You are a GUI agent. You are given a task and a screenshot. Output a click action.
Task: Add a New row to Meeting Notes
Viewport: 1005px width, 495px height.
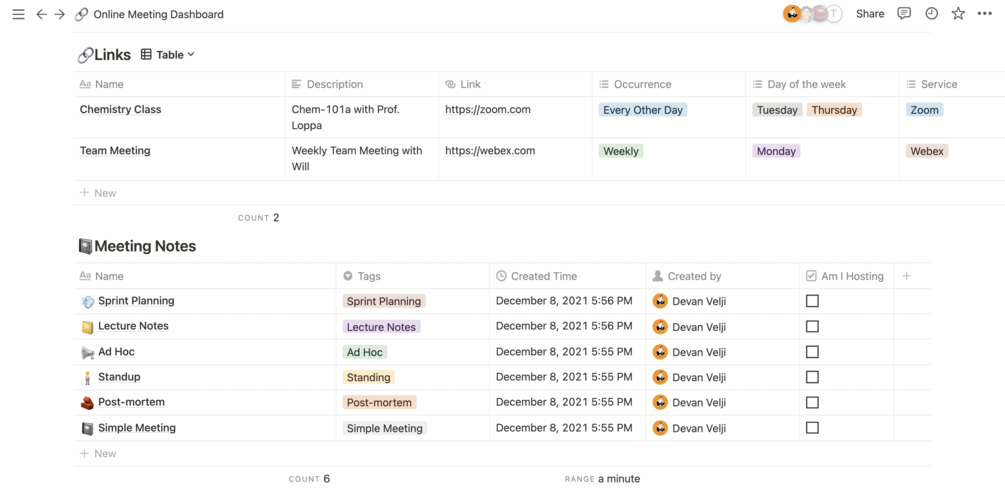(105, 454)
